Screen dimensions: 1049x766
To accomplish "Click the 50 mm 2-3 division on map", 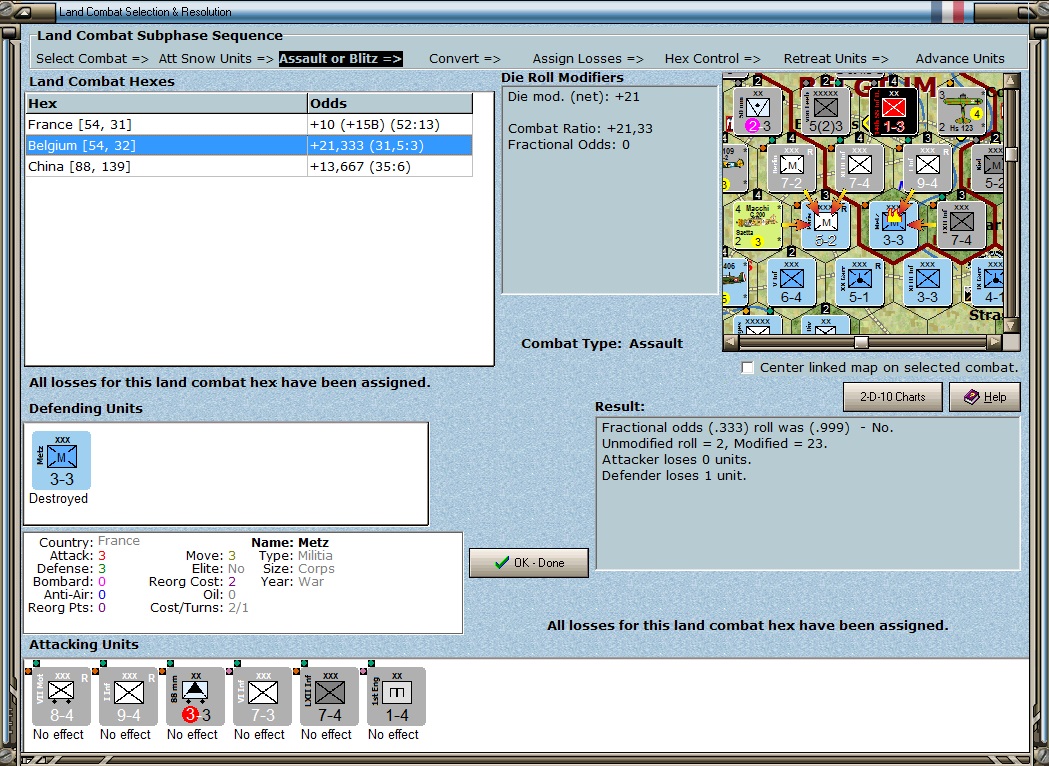I will coord(758,111).
